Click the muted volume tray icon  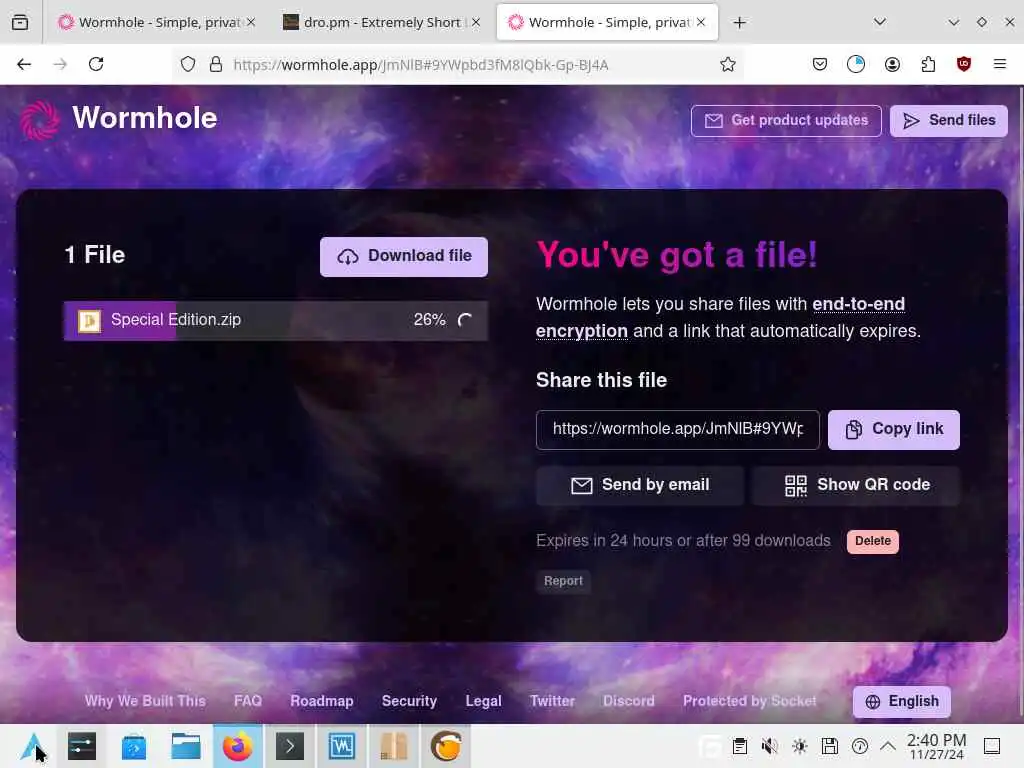pyautogui.click(x=769, y=746)
